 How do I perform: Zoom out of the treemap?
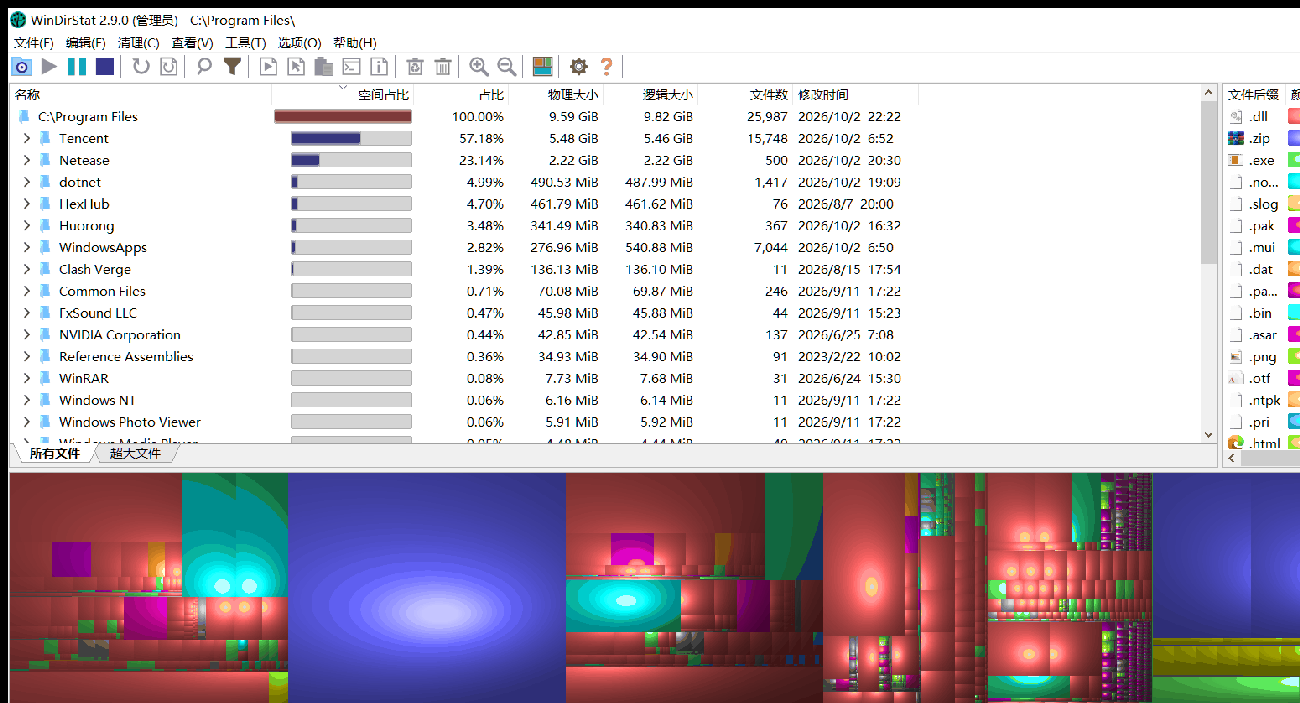click(507, 66)
